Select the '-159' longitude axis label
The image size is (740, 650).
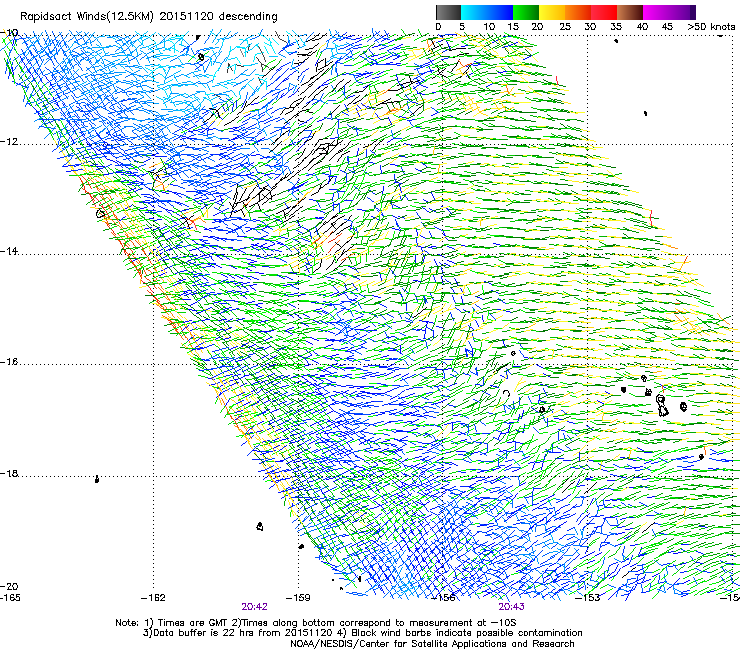click(x=298, y=598)
